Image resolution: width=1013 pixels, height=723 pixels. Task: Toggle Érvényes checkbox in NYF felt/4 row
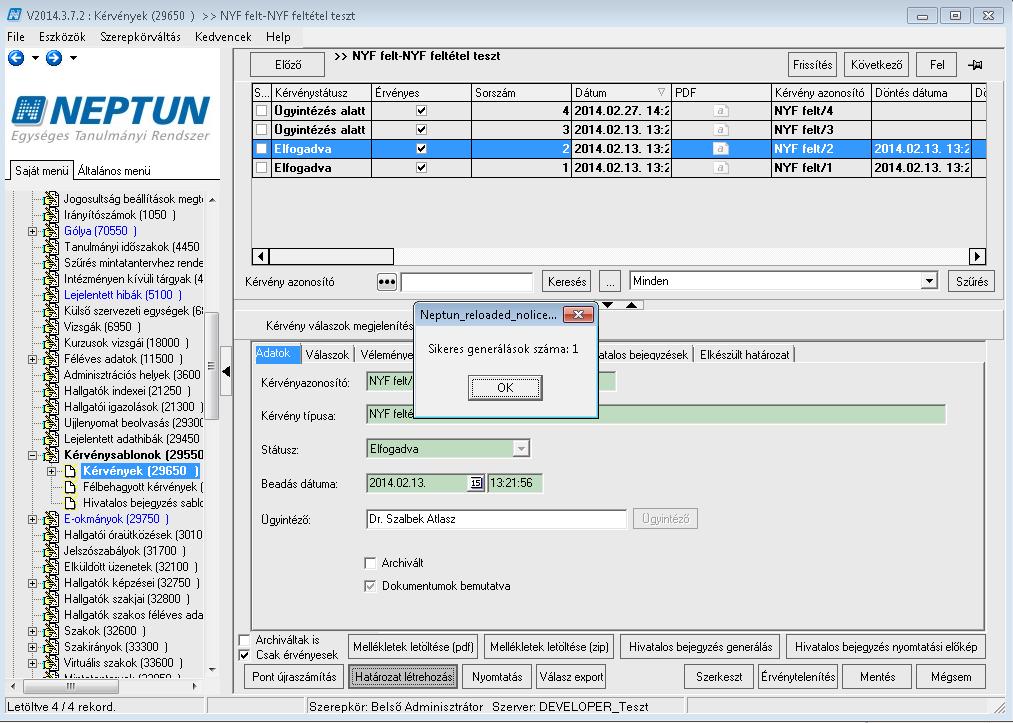click(x=421, y=111)
